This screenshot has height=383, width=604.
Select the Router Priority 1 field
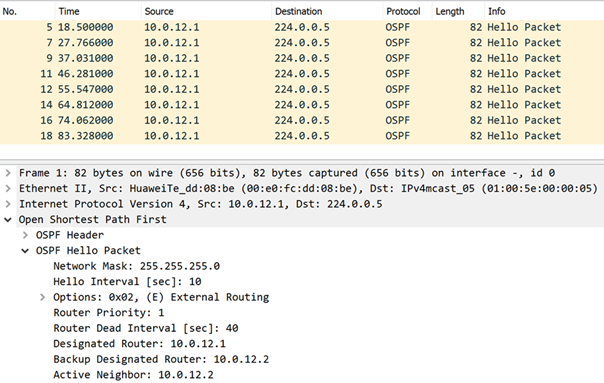(x=109, y=312)
